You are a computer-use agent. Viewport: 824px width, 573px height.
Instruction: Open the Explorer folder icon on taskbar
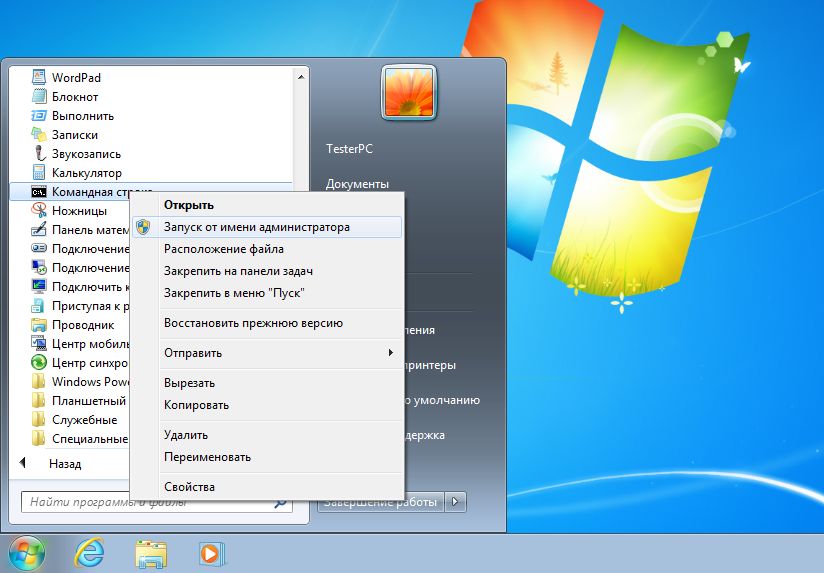151,554
